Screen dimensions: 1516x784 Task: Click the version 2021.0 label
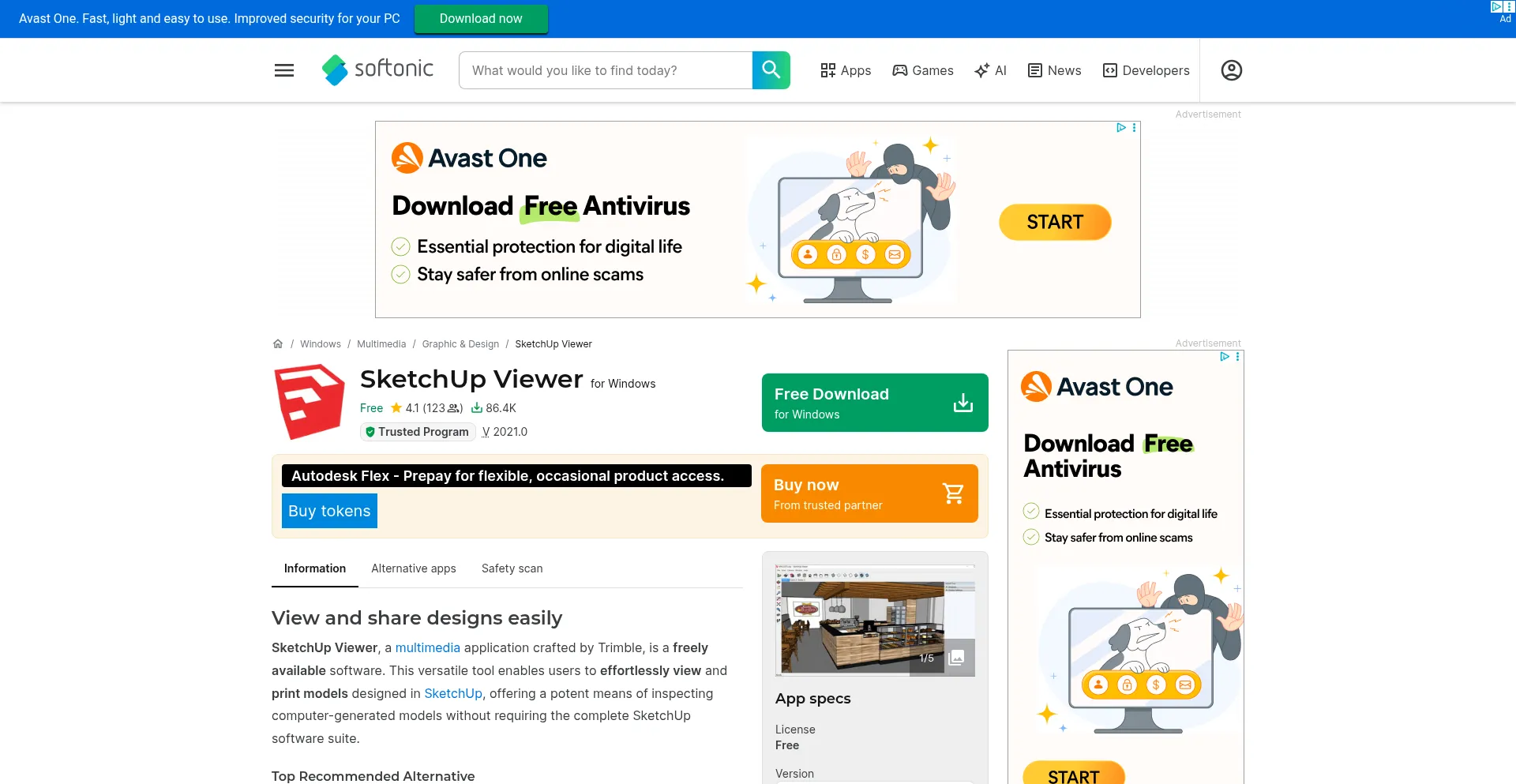pos(505,432)
